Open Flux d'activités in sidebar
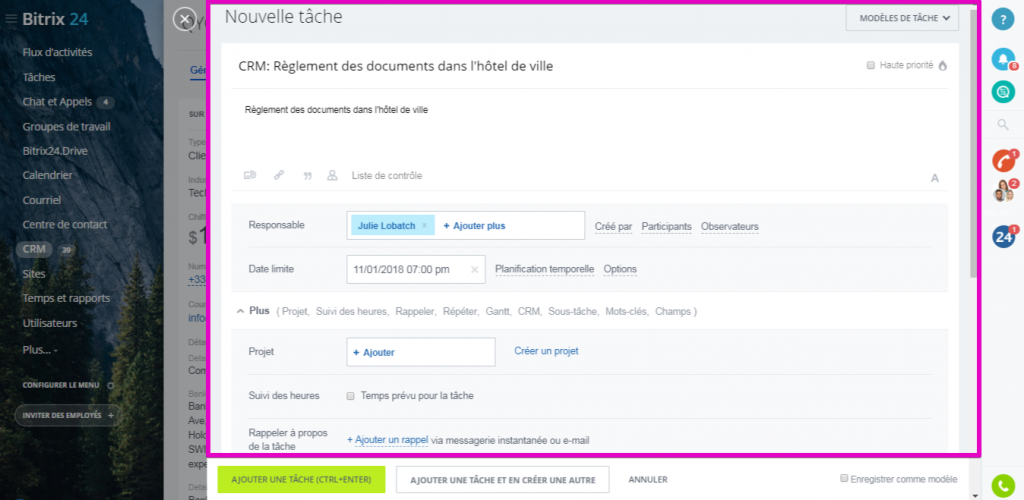 tap(57, 52)
